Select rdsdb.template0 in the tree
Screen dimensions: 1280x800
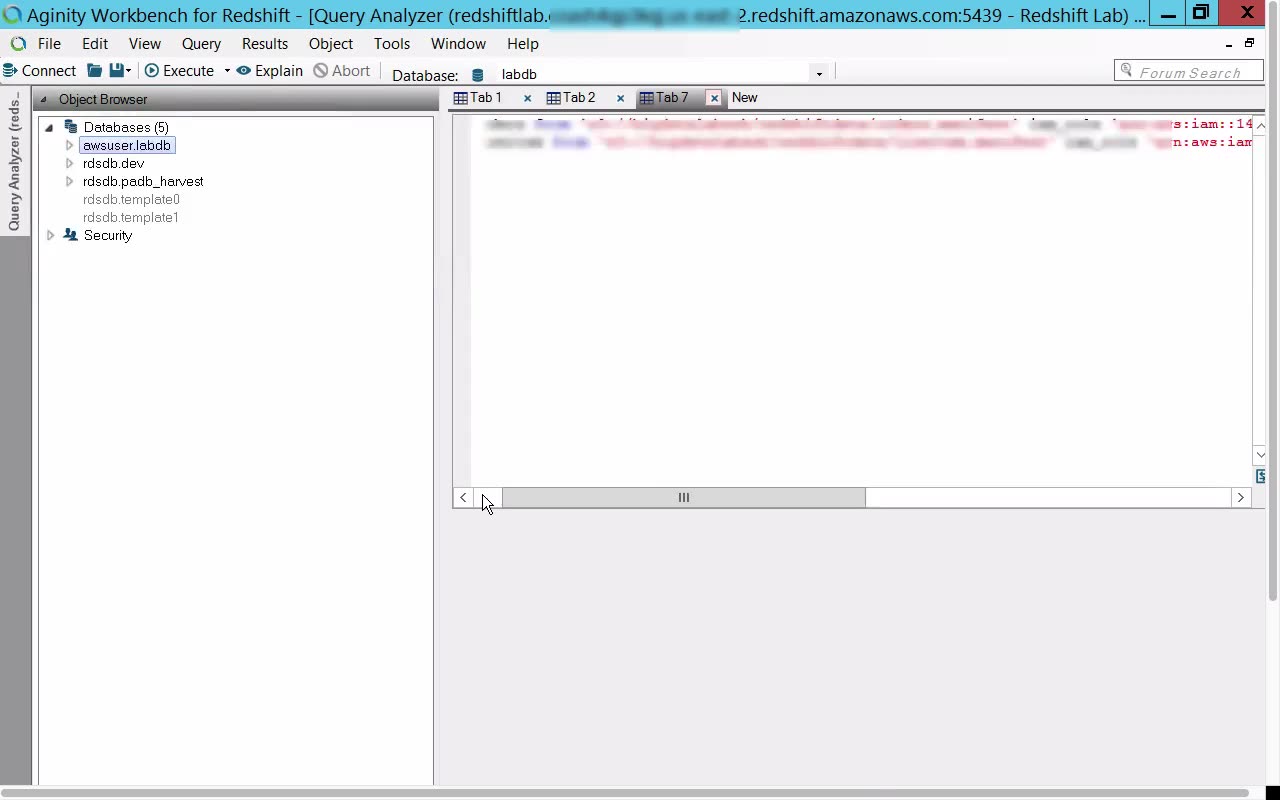[131, 199]
